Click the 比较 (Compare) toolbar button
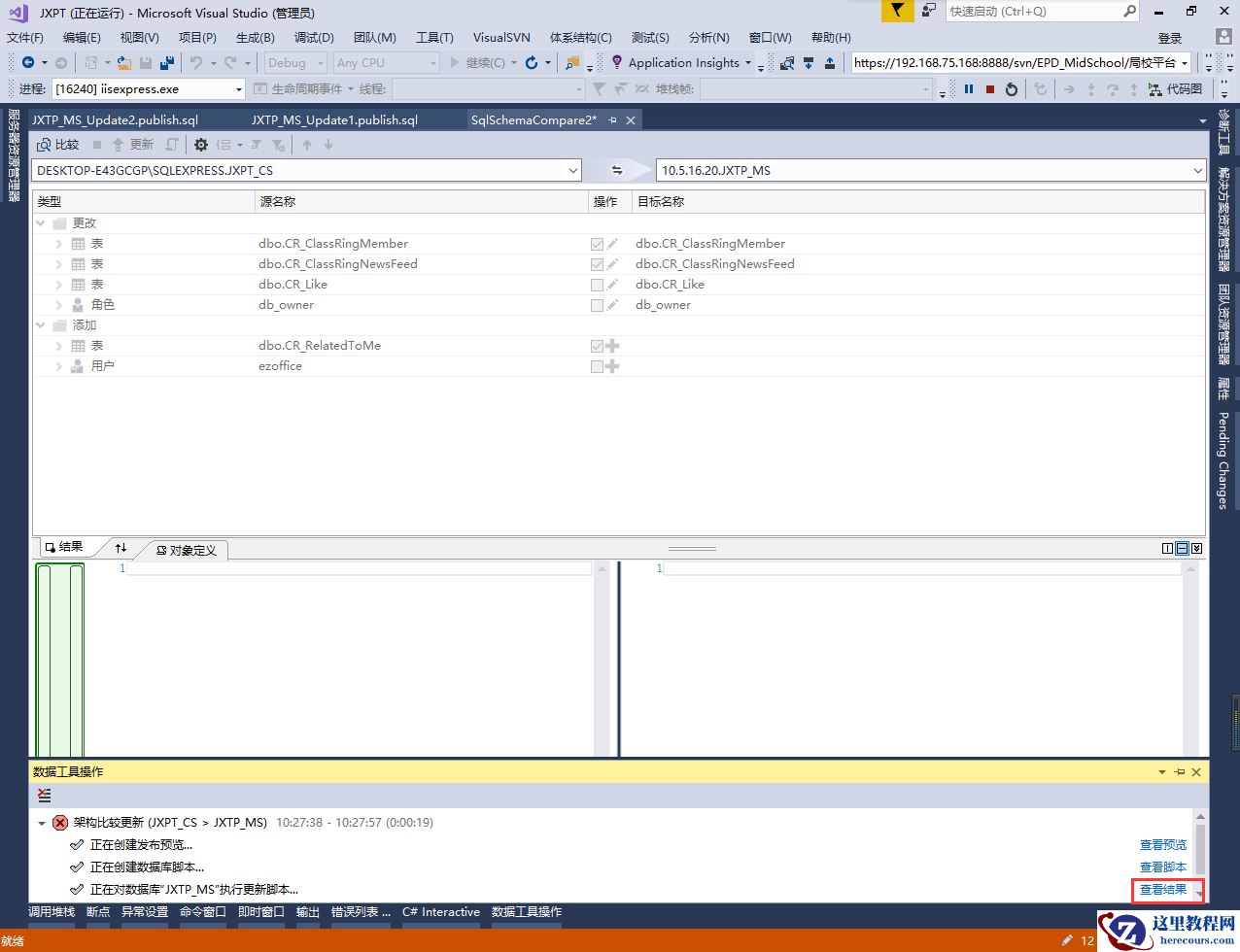This screenshot has width=1240, height=952. click(x=57, y=145)
